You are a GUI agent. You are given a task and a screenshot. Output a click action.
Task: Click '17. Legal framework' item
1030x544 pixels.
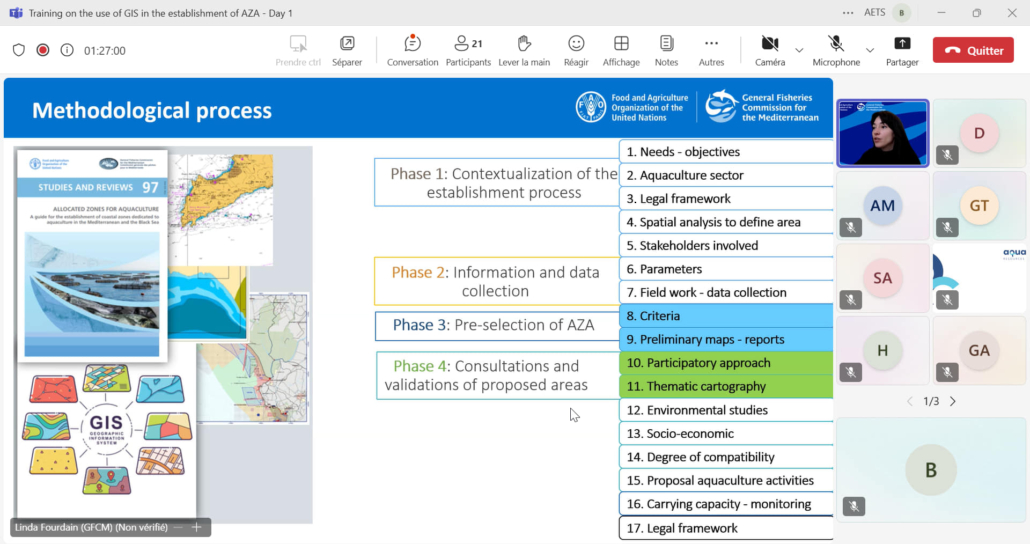pyautogui.click(x=726, y=528)
